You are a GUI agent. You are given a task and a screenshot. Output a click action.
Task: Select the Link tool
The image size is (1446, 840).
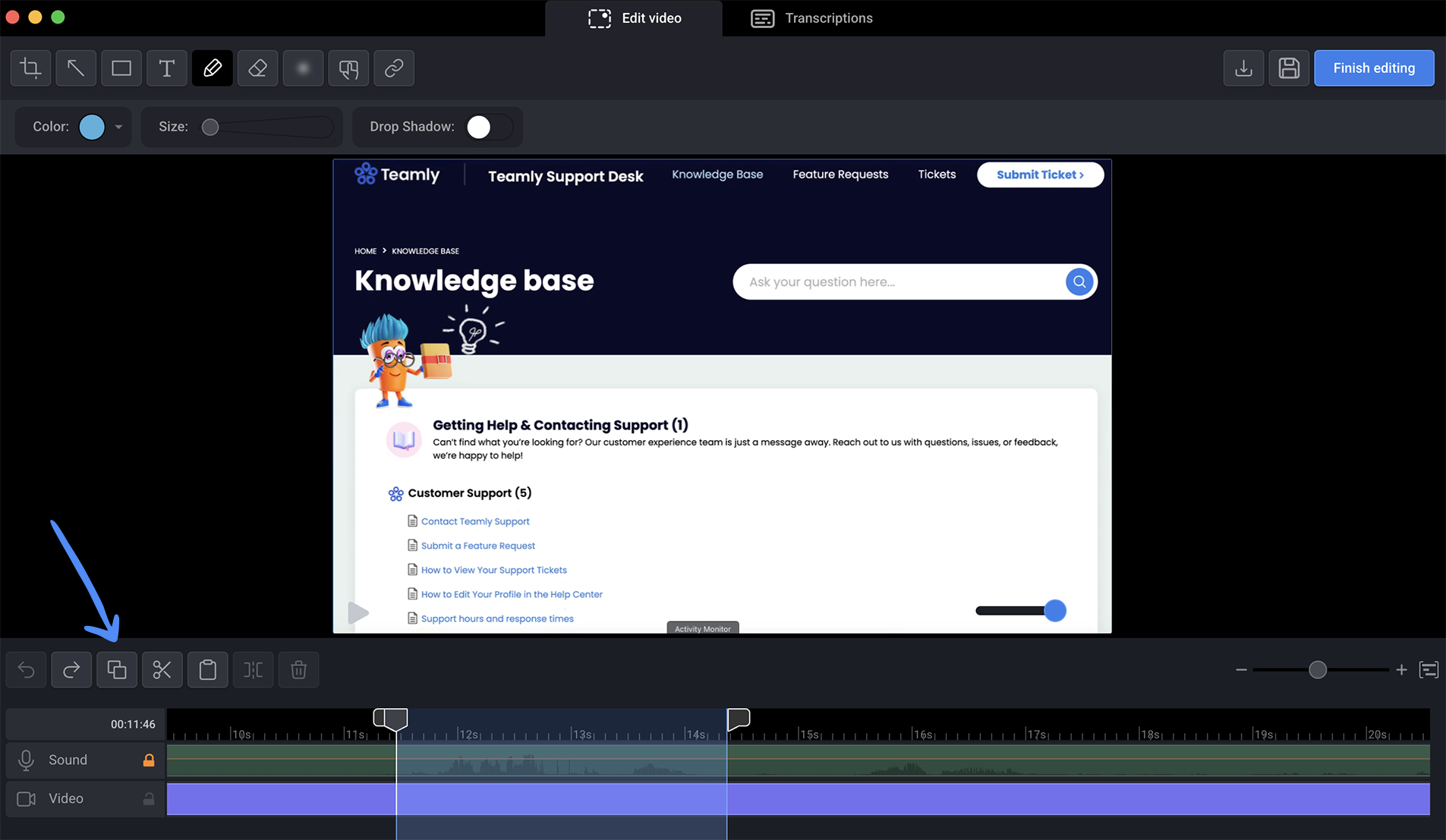coord(394,68)
